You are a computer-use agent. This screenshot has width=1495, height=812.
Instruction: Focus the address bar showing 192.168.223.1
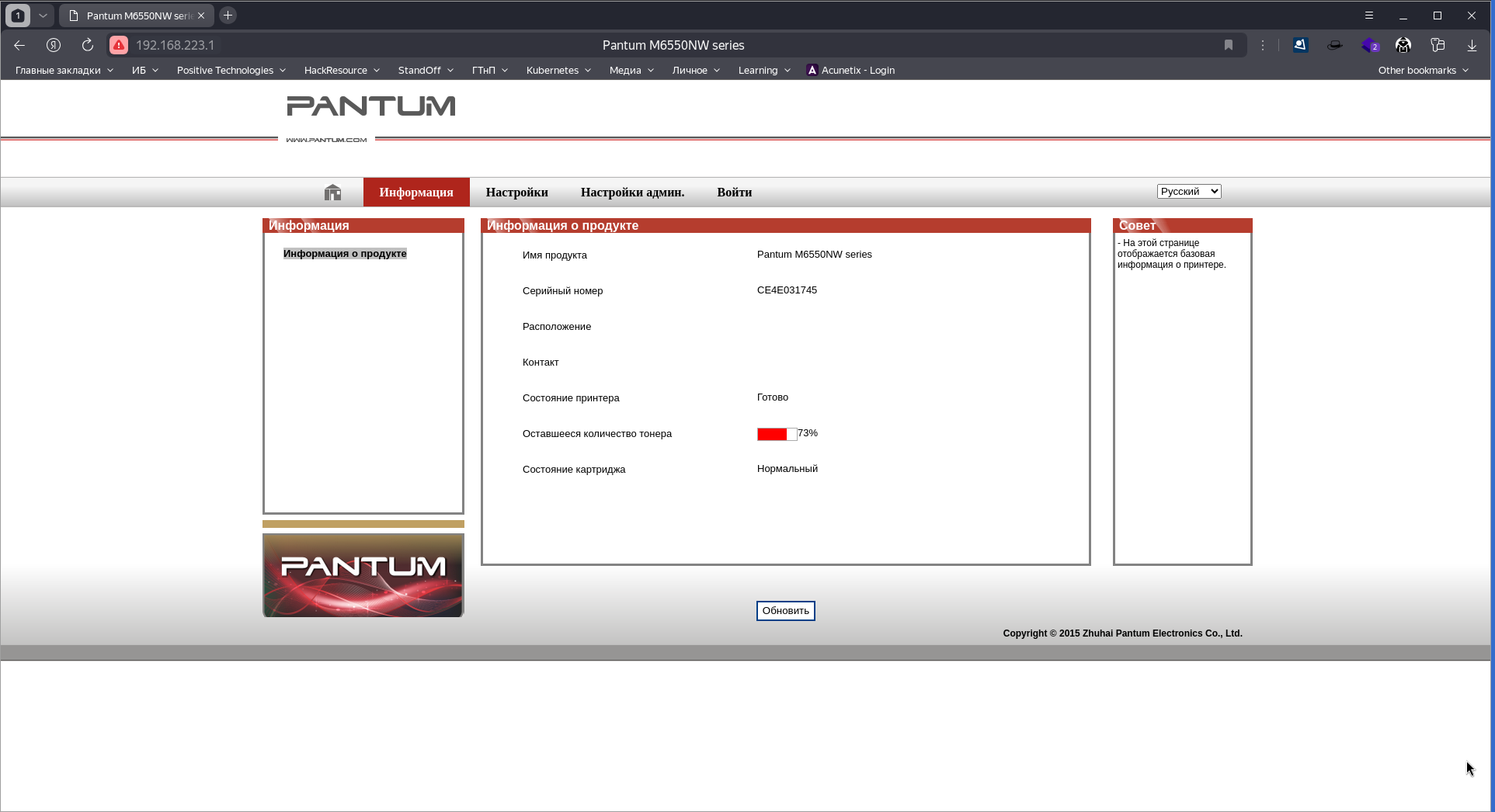tap(673, 45)
